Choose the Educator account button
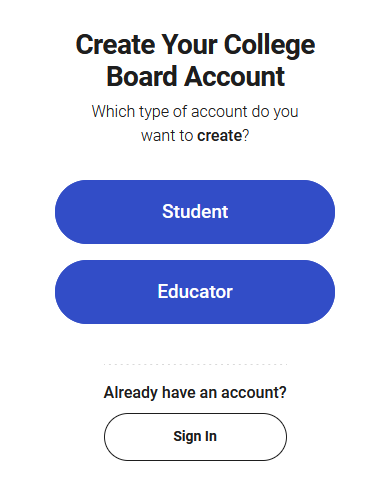 (195, 292)
